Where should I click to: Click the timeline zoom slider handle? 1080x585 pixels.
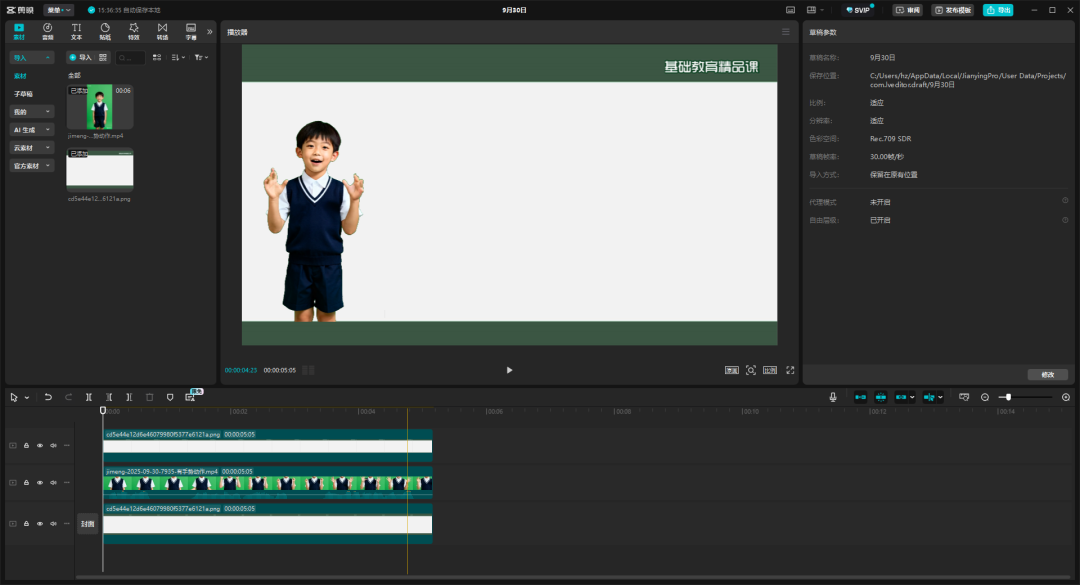(1008, 397)
